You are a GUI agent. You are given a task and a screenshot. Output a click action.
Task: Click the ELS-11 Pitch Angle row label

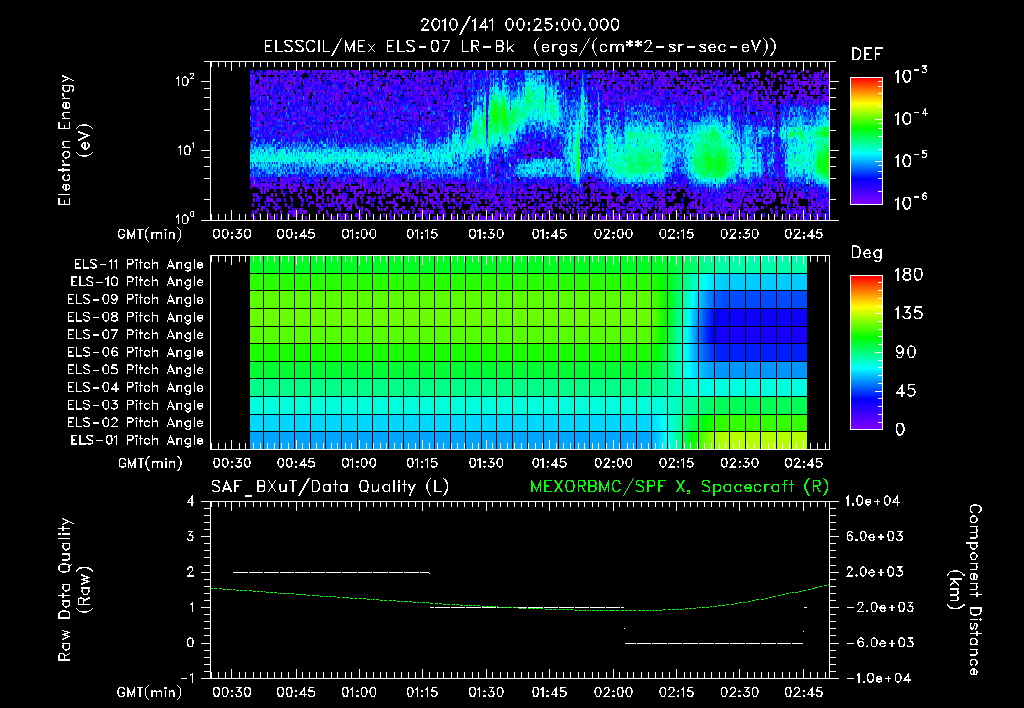pos(138,265)
